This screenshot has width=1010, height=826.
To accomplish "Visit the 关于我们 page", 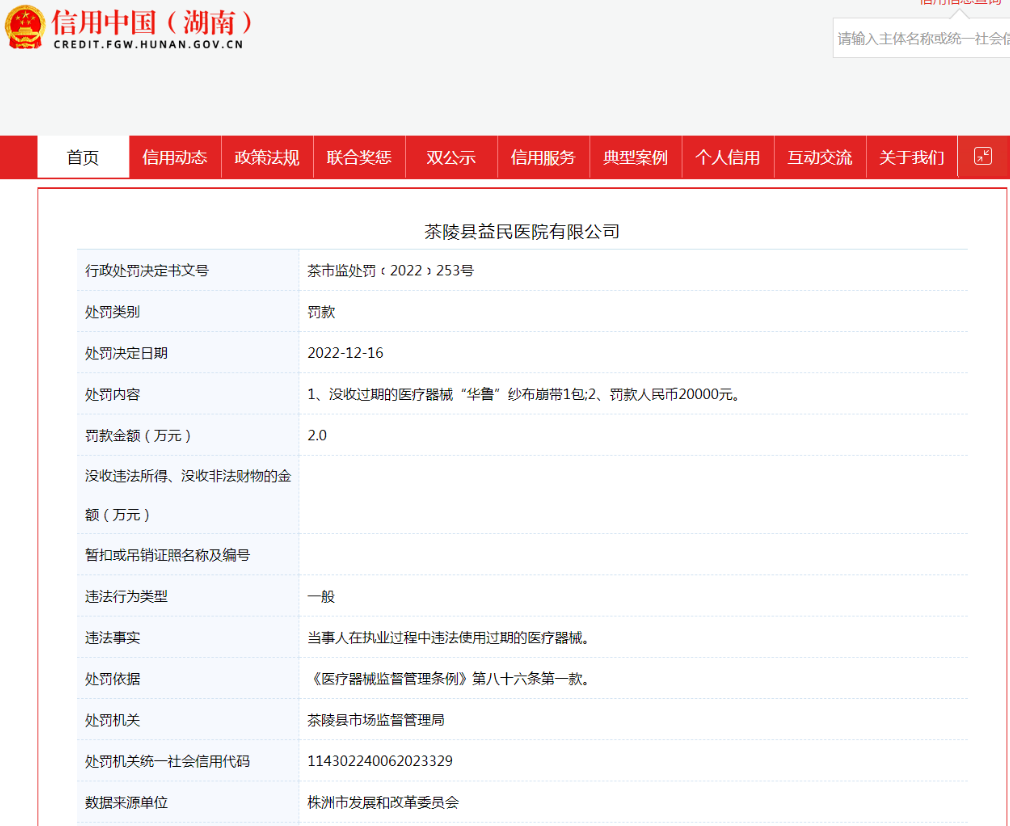I will click(x=911, y=157).
